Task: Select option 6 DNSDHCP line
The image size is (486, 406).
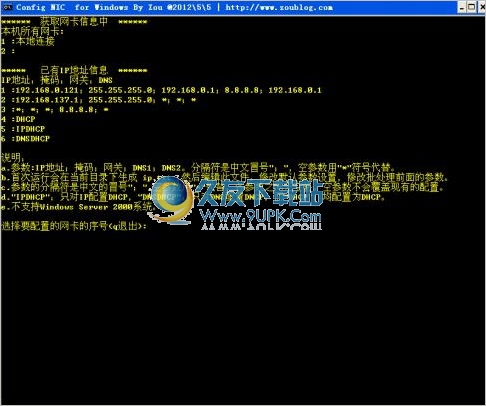Action: tap(26, 139)
